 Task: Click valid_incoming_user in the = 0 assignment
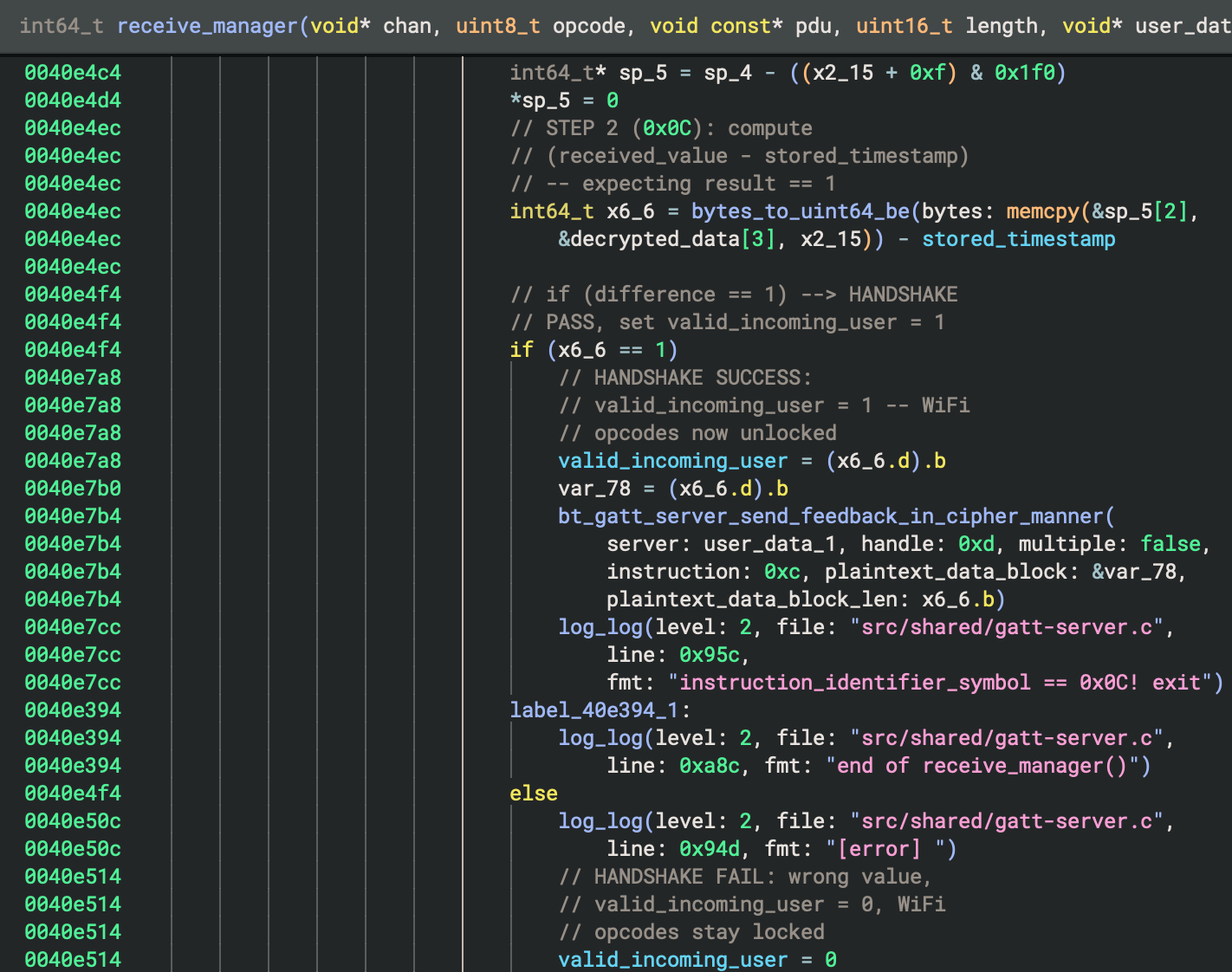(673, 960)
